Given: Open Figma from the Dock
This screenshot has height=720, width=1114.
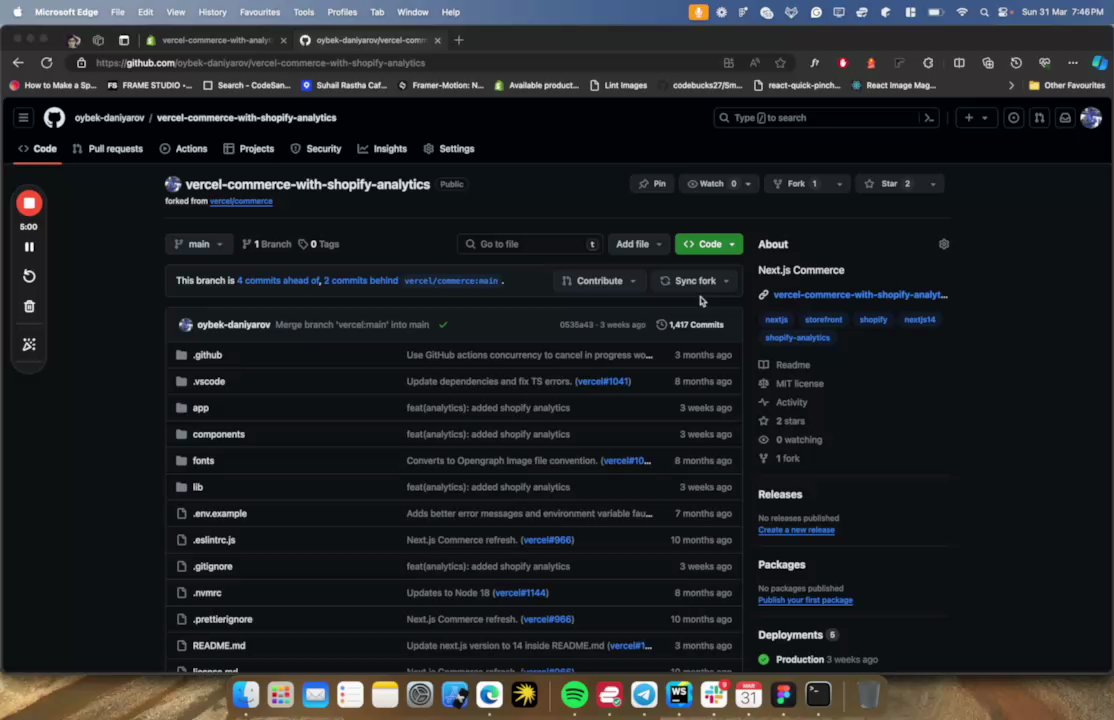Looking at the screenshot, I should click(x=784, y=694).
